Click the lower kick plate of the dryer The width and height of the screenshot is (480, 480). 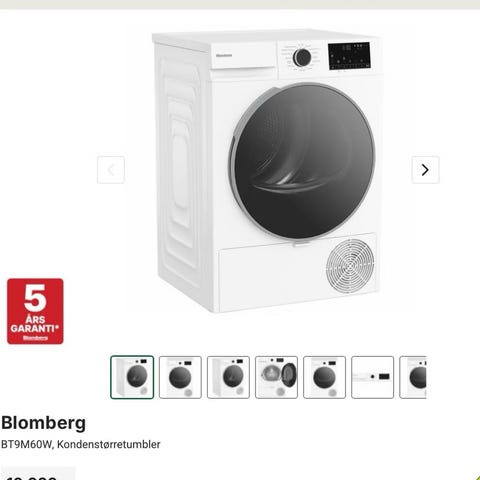click(298, 273)
